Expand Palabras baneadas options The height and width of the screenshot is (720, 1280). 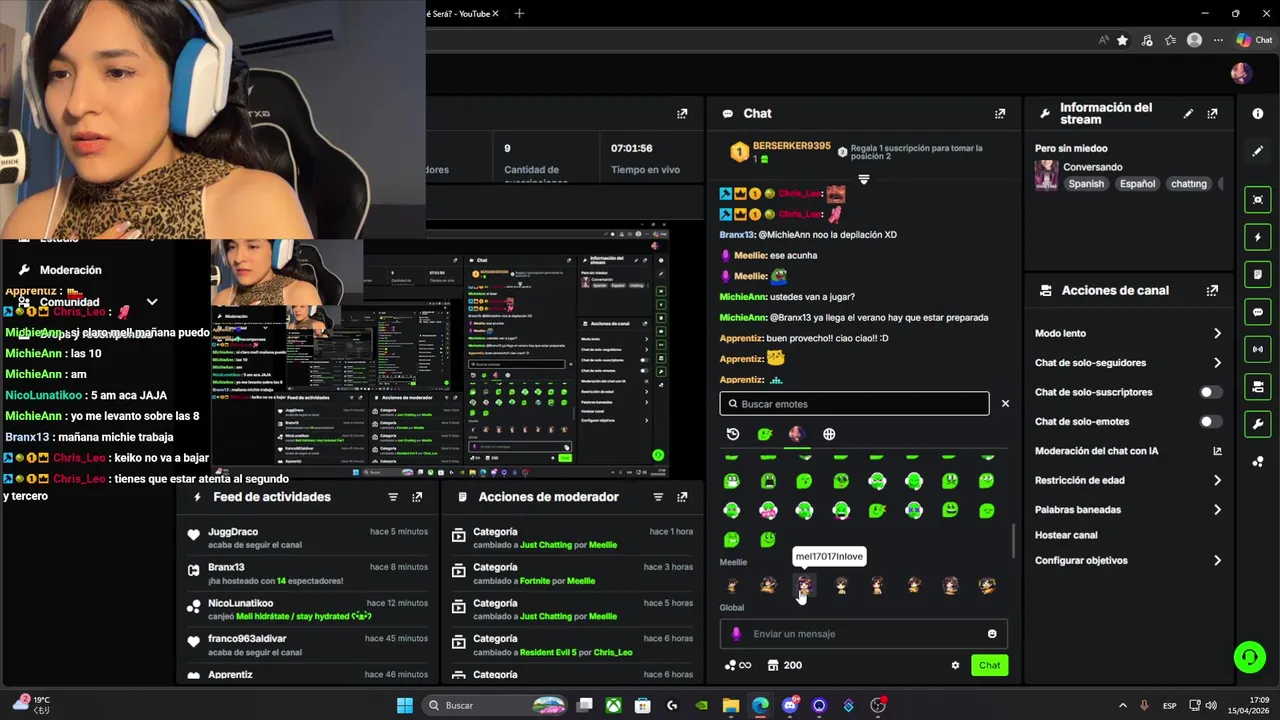[x=1217, y=510]
